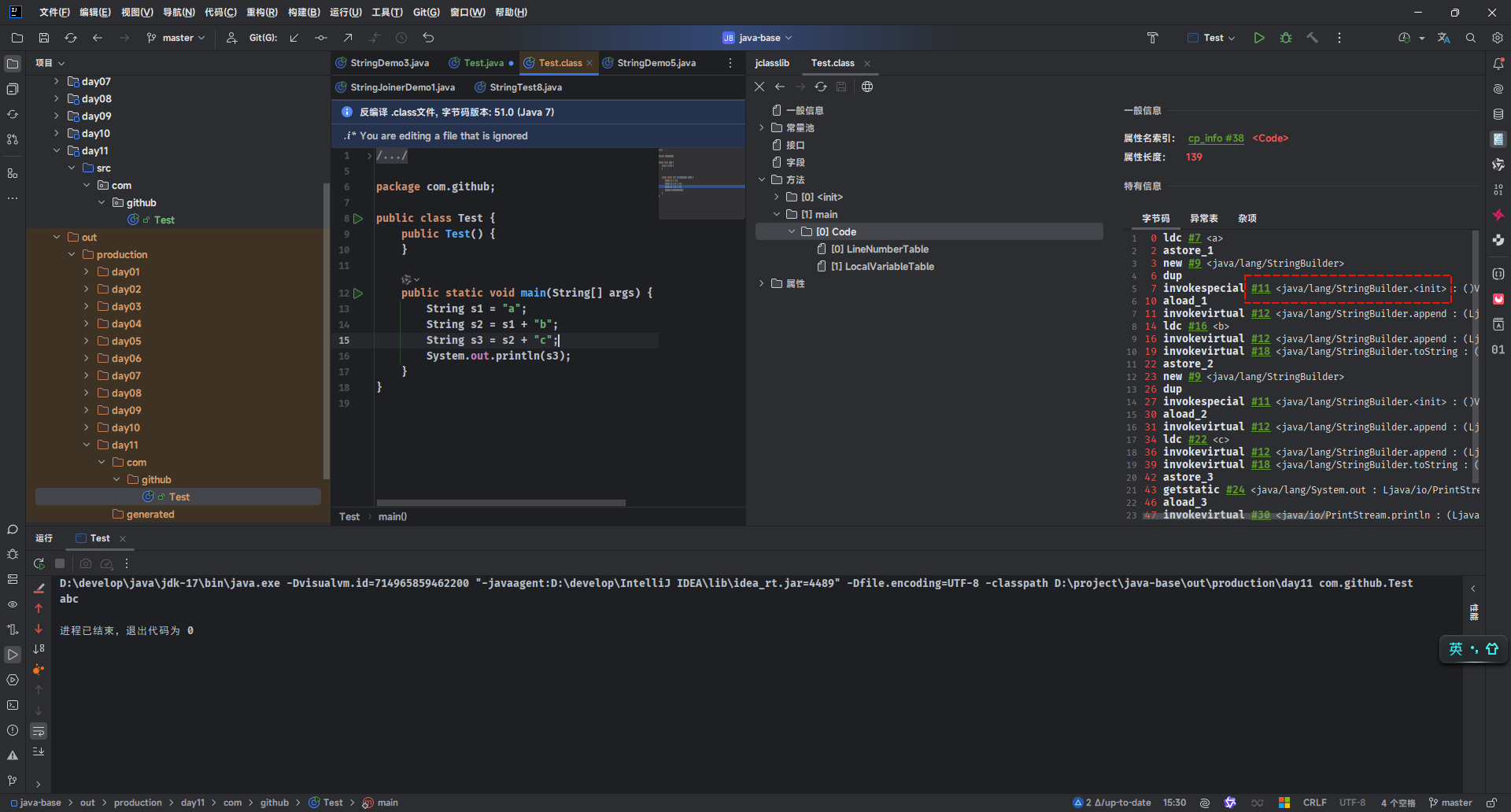The image size is (1511, 812).
Task: Expand the 常量池 constant pool node
Action: (x=761, y=127)
